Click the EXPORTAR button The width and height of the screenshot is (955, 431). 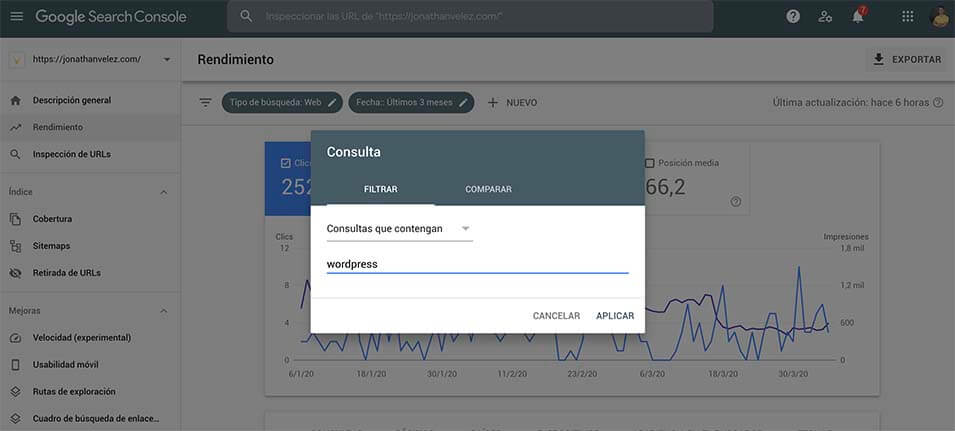(x=906, y=59)
